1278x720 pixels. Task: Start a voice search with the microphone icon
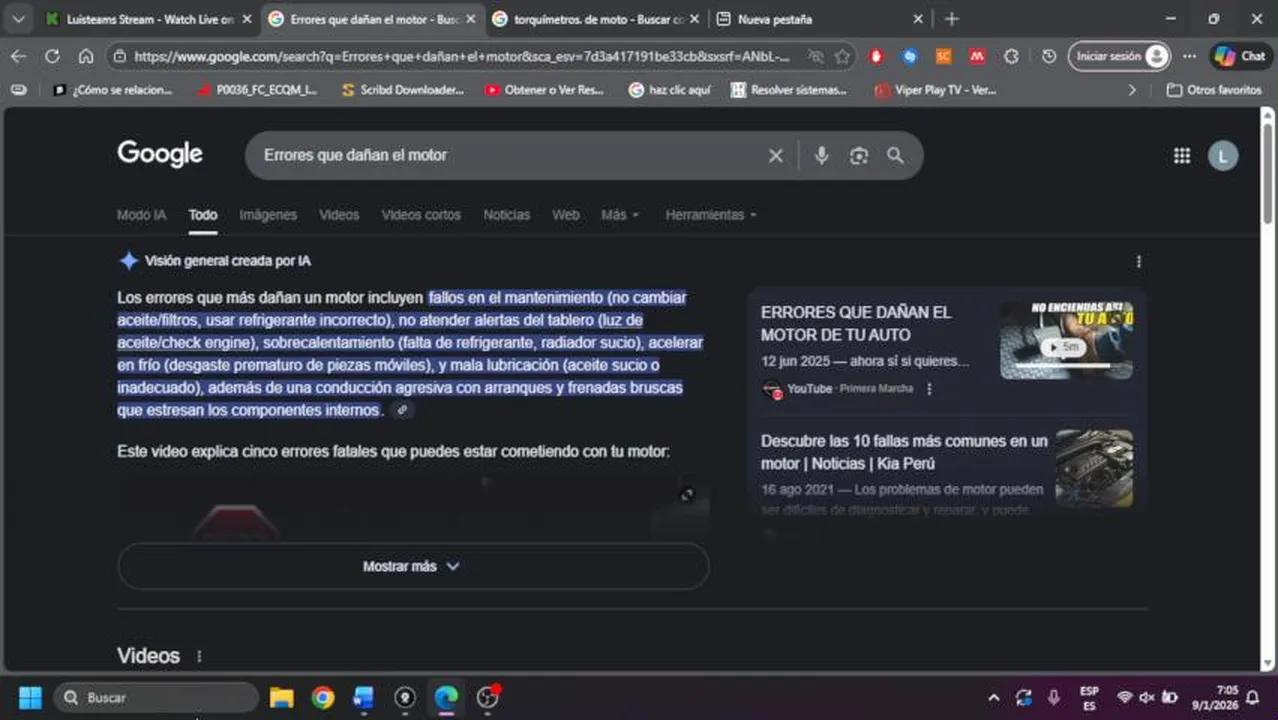(x=821, y=155)
